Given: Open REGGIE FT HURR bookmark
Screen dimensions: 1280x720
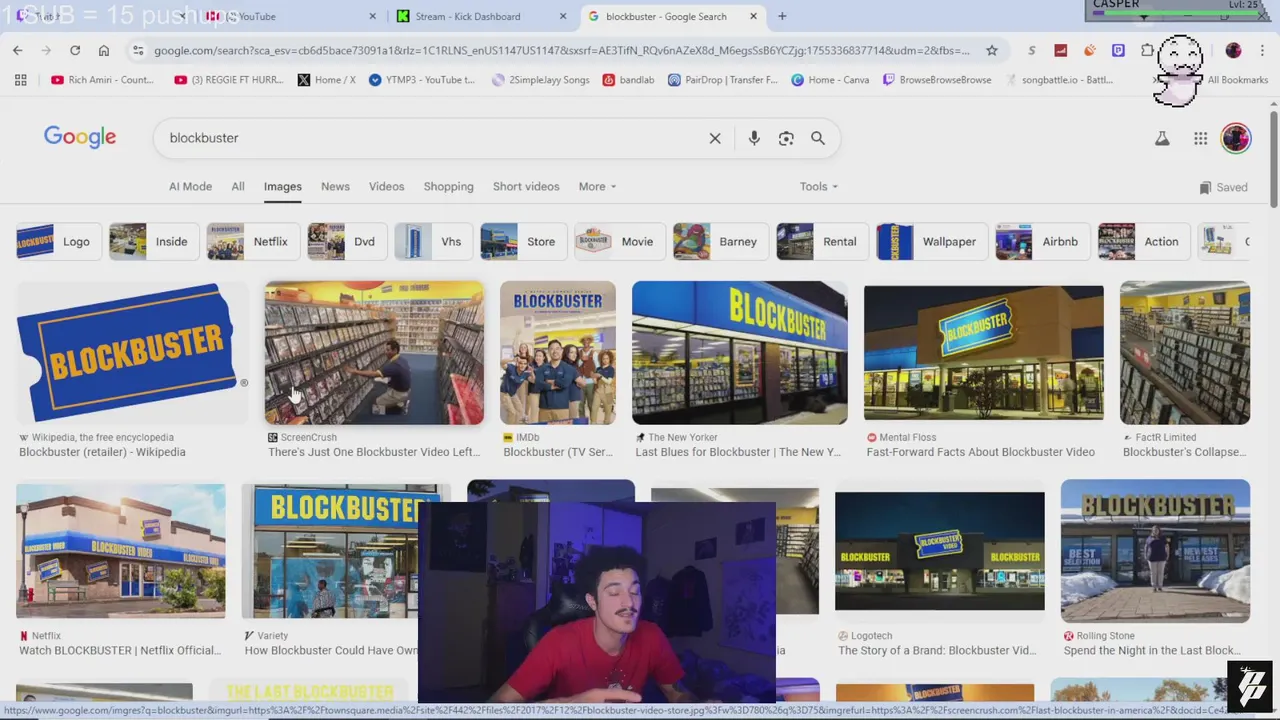Looking at the screenshot, I should point(228,80).
